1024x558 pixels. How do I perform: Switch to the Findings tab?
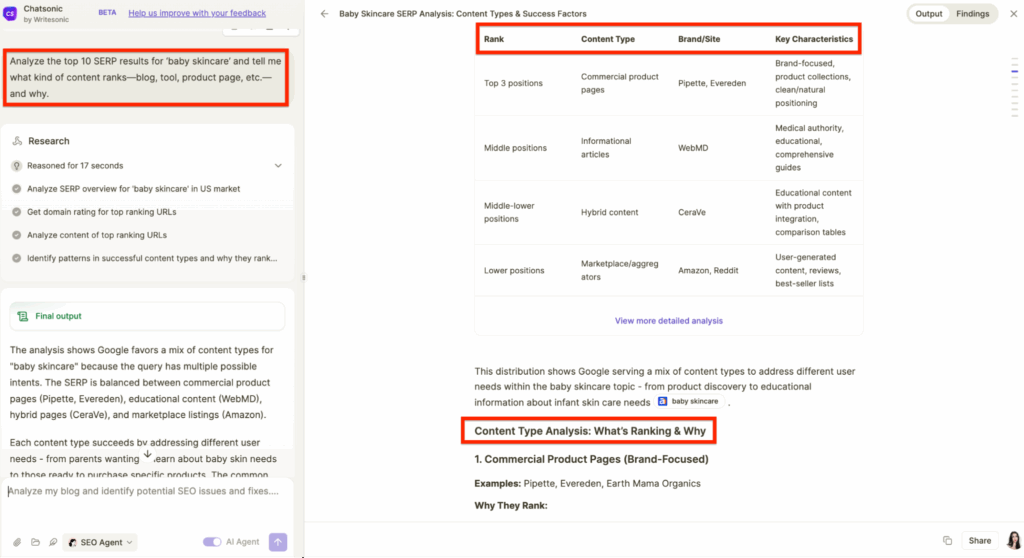(x=972, y=14)
